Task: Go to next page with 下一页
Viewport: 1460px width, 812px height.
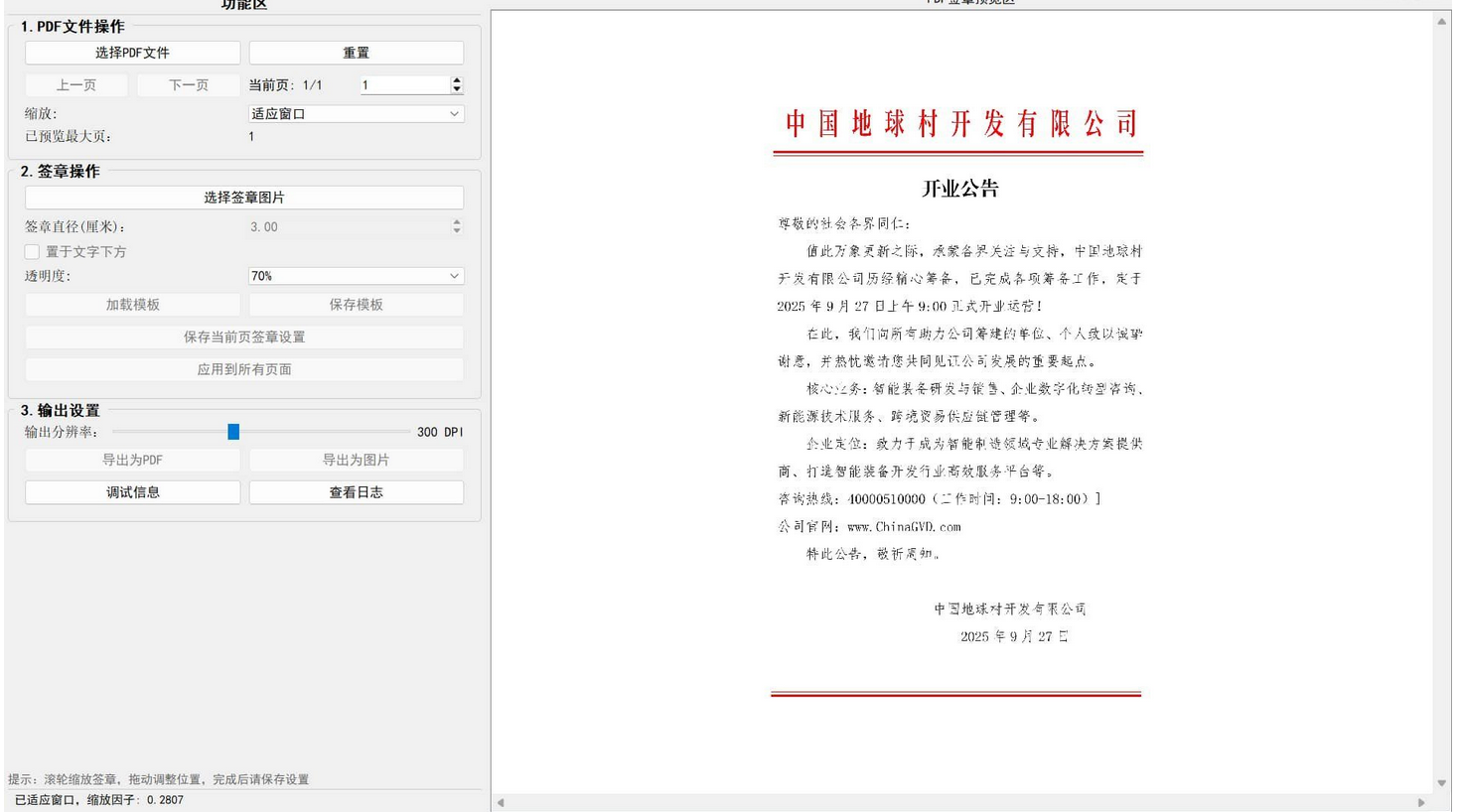Action: (x=189, y=85)
